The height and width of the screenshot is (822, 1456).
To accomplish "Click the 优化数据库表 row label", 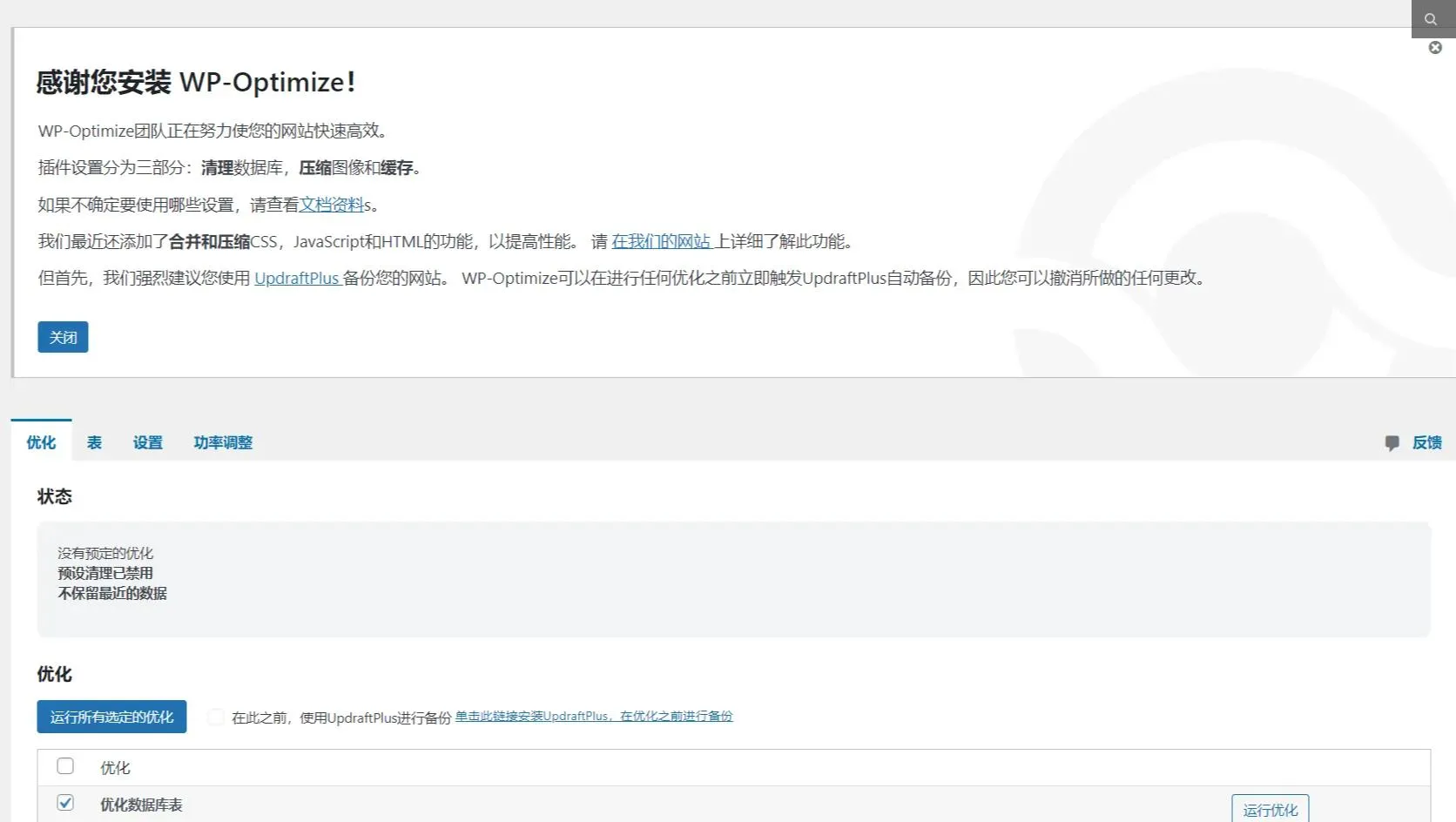I will (141, 805).
